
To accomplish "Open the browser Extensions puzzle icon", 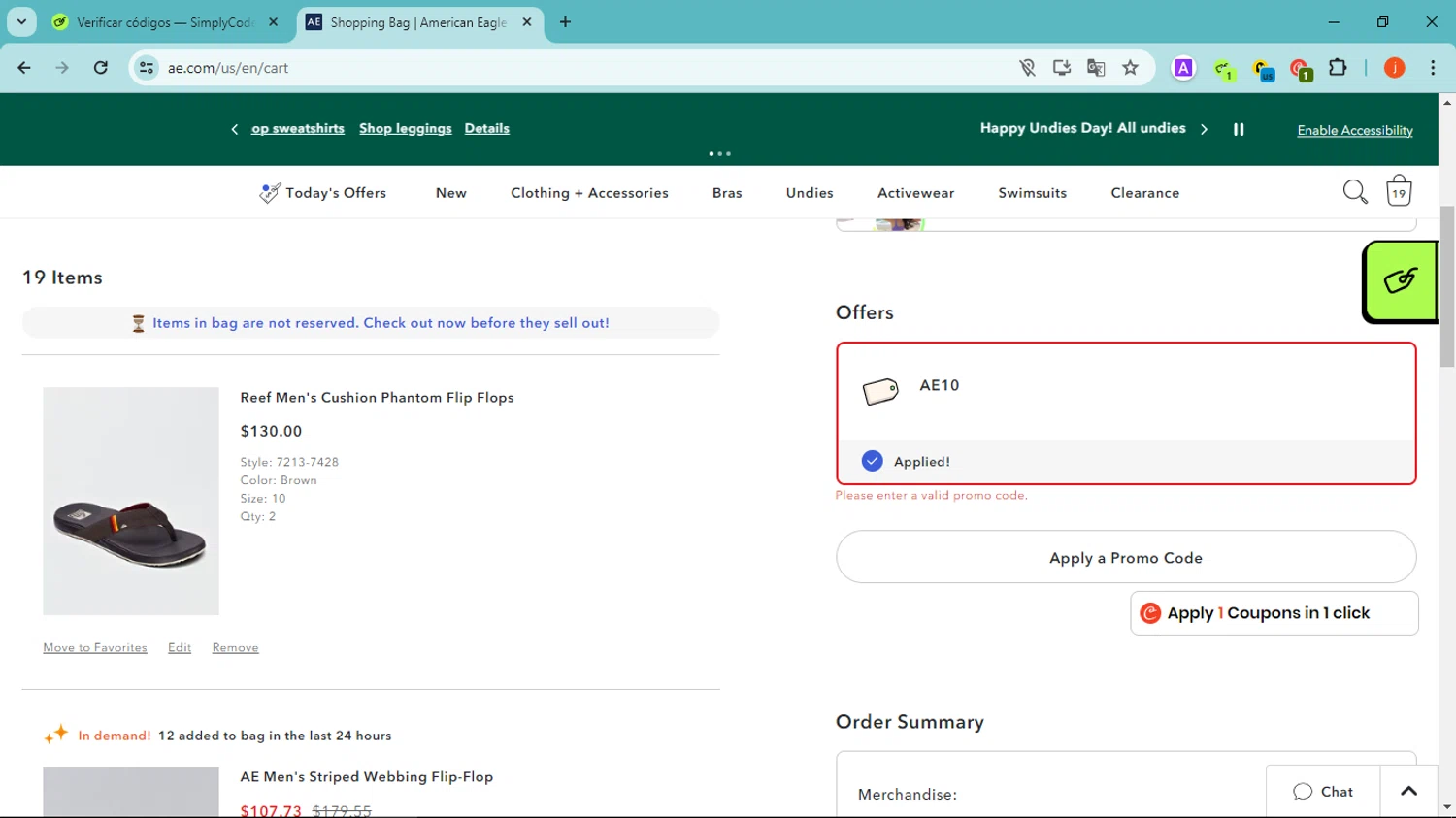I will pyautogui.click(x=1338, y=68).
